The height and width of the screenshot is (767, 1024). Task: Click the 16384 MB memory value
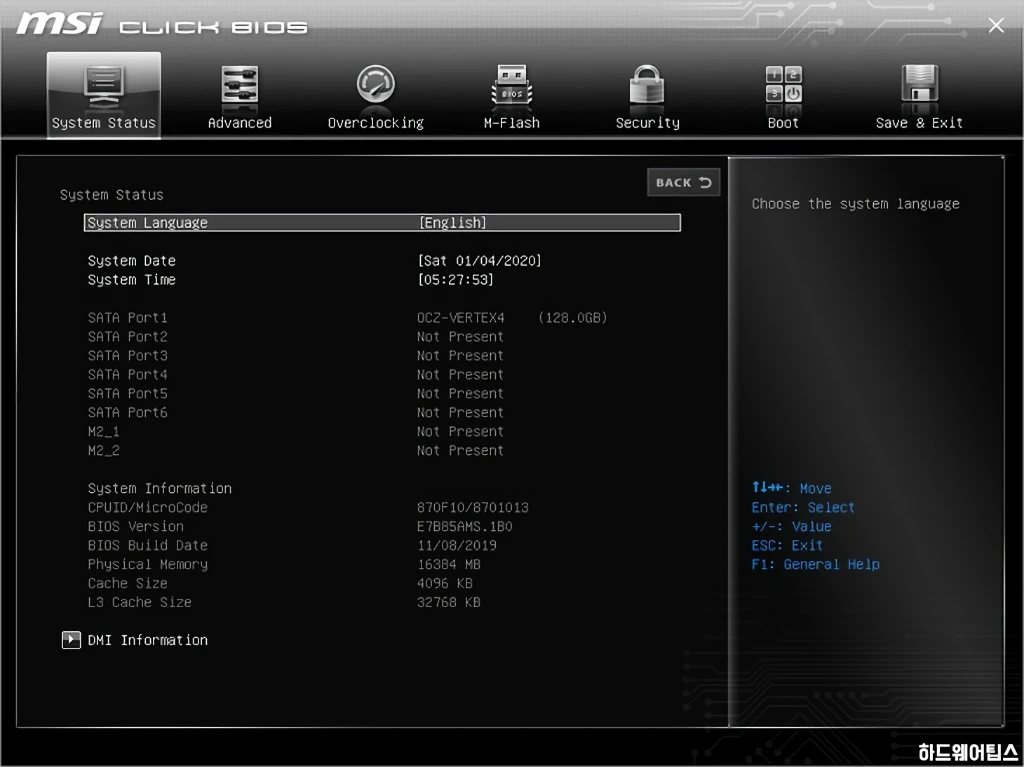pos(449,564)
